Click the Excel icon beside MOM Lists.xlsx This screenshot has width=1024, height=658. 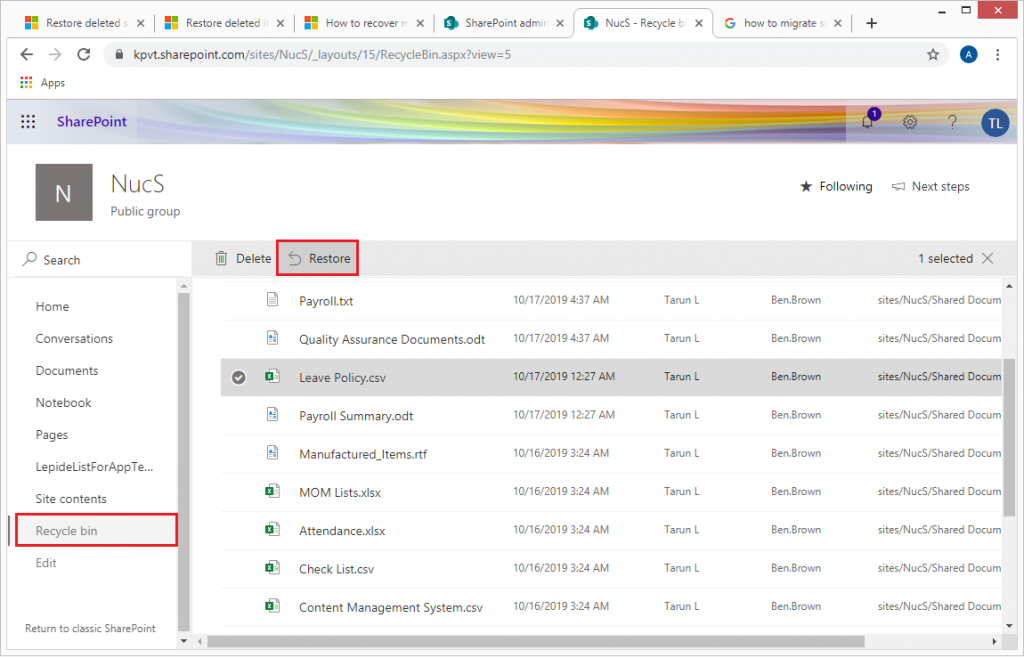click(271, 491)
